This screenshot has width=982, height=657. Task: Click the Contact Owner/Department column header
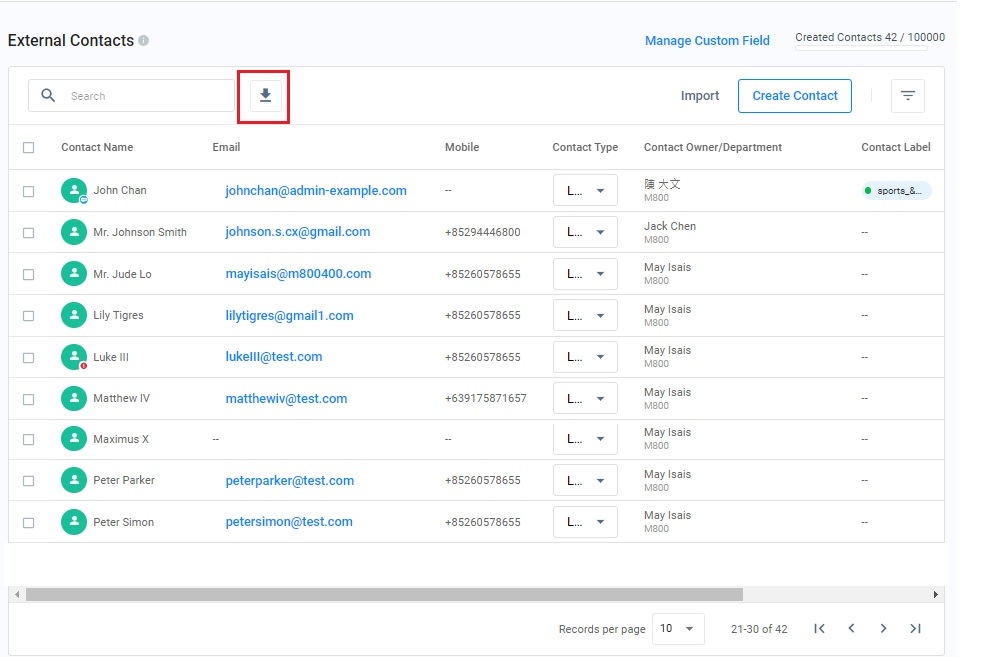pyautogui.click(x=712, y=148)
